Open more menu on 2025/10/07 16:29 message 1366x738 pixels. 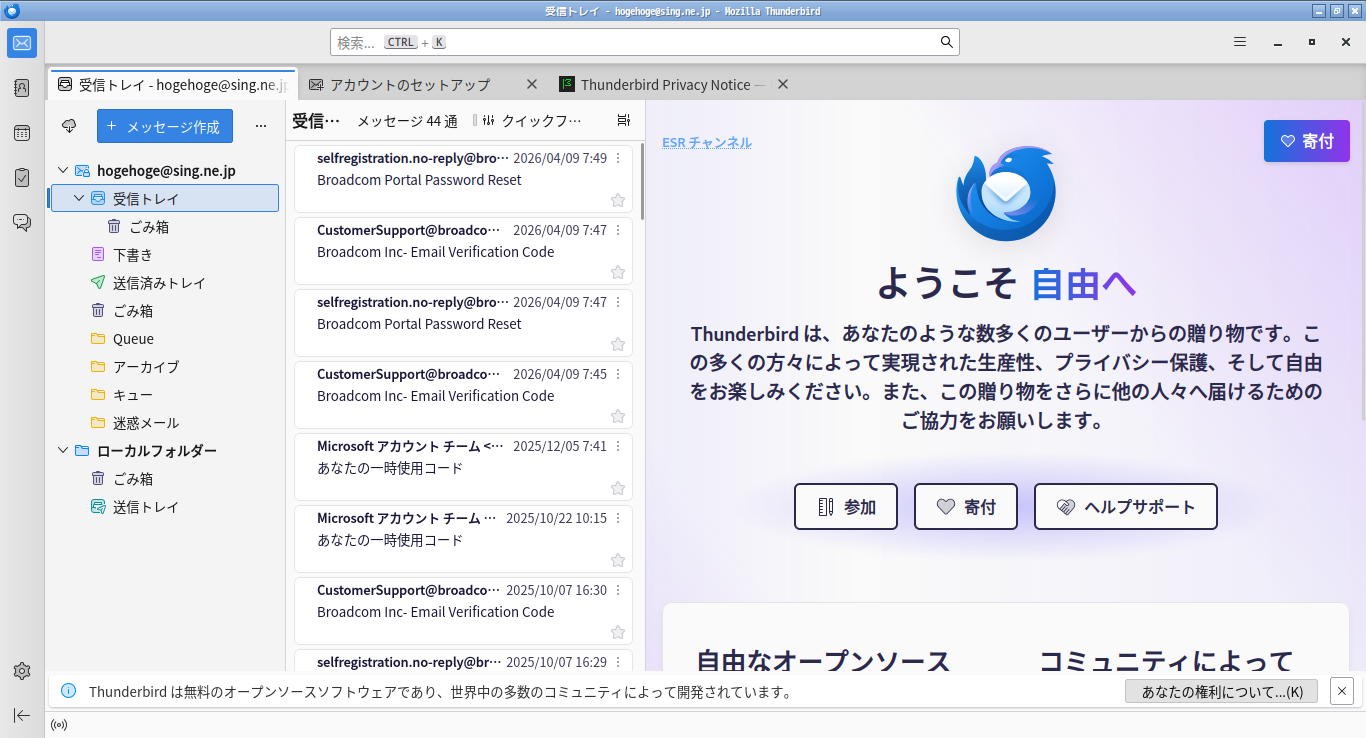tap(618, 662)
